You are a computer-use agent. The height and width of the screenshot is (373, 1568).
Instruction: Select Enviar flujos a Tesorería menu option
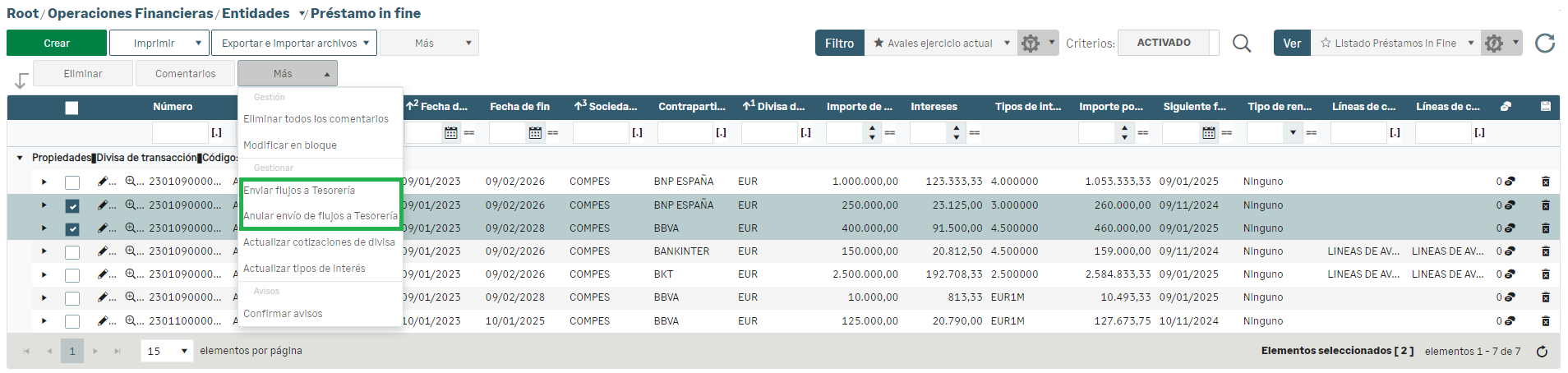299,191
